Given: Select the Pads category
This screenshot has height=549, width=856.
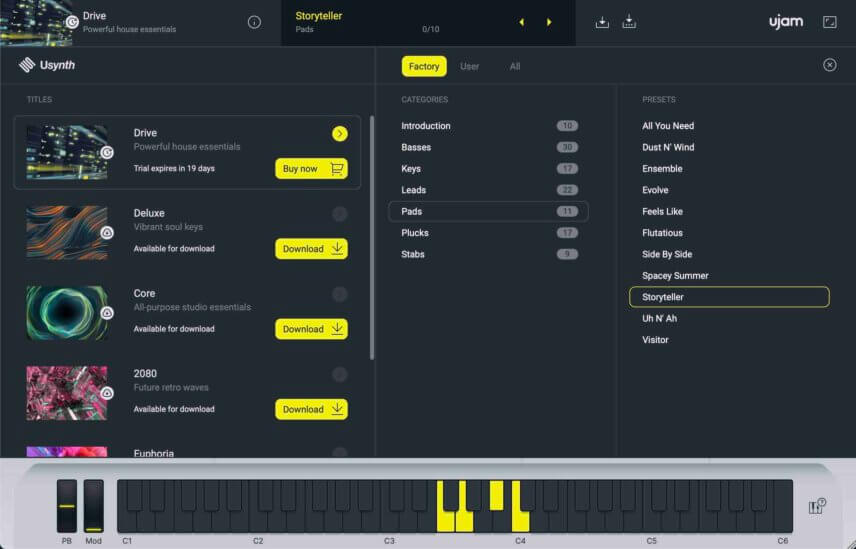Looking at the screenshot, I should pos(489,211).
